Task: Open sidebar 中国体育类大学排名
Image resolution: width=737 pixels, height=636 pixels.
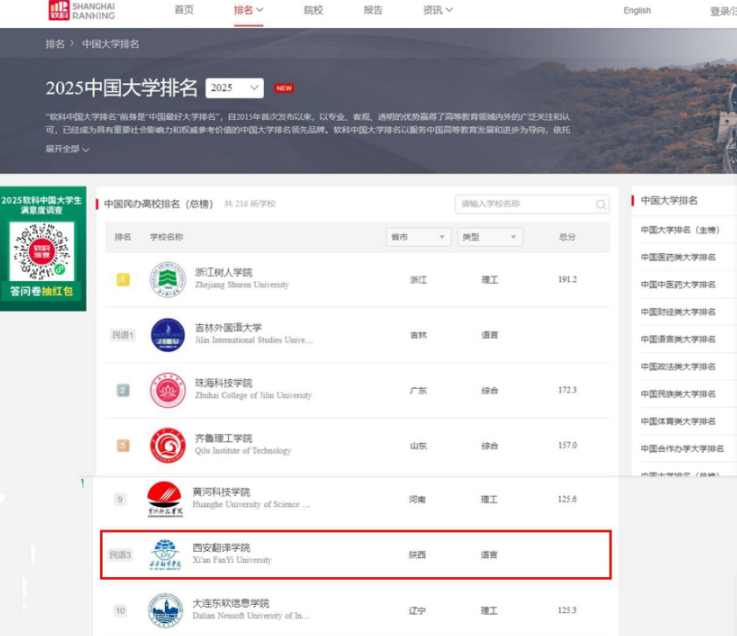Action: (678, 421)
